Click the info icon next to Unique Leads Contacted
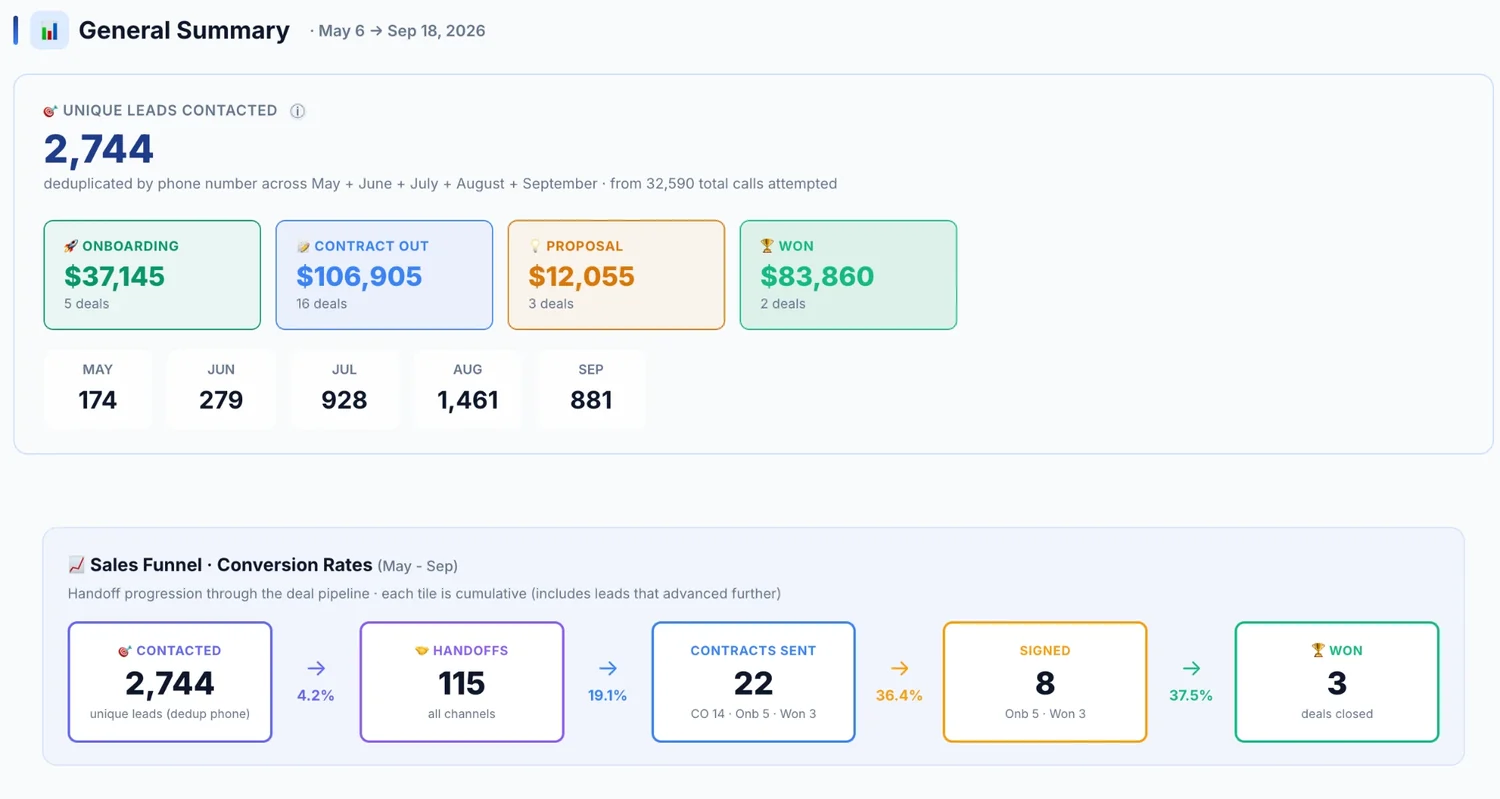The width and height of the screenshot is (1500, 799). coord(297,111)
